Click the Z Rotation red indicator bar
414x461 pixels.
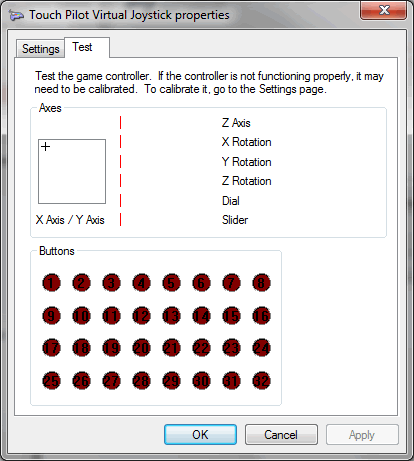tap(120, 181)
